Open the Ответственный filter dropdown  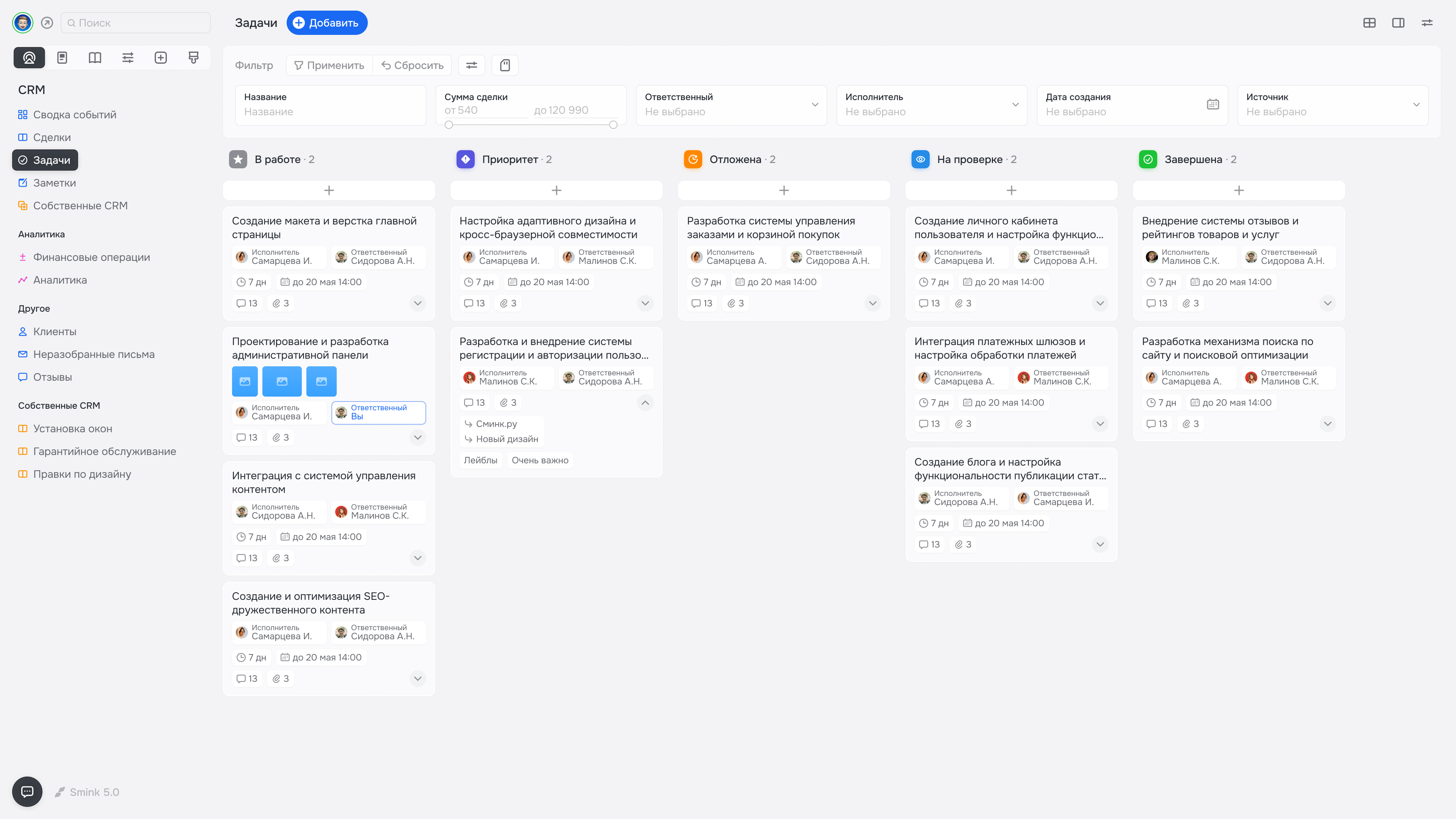[814, 105]
